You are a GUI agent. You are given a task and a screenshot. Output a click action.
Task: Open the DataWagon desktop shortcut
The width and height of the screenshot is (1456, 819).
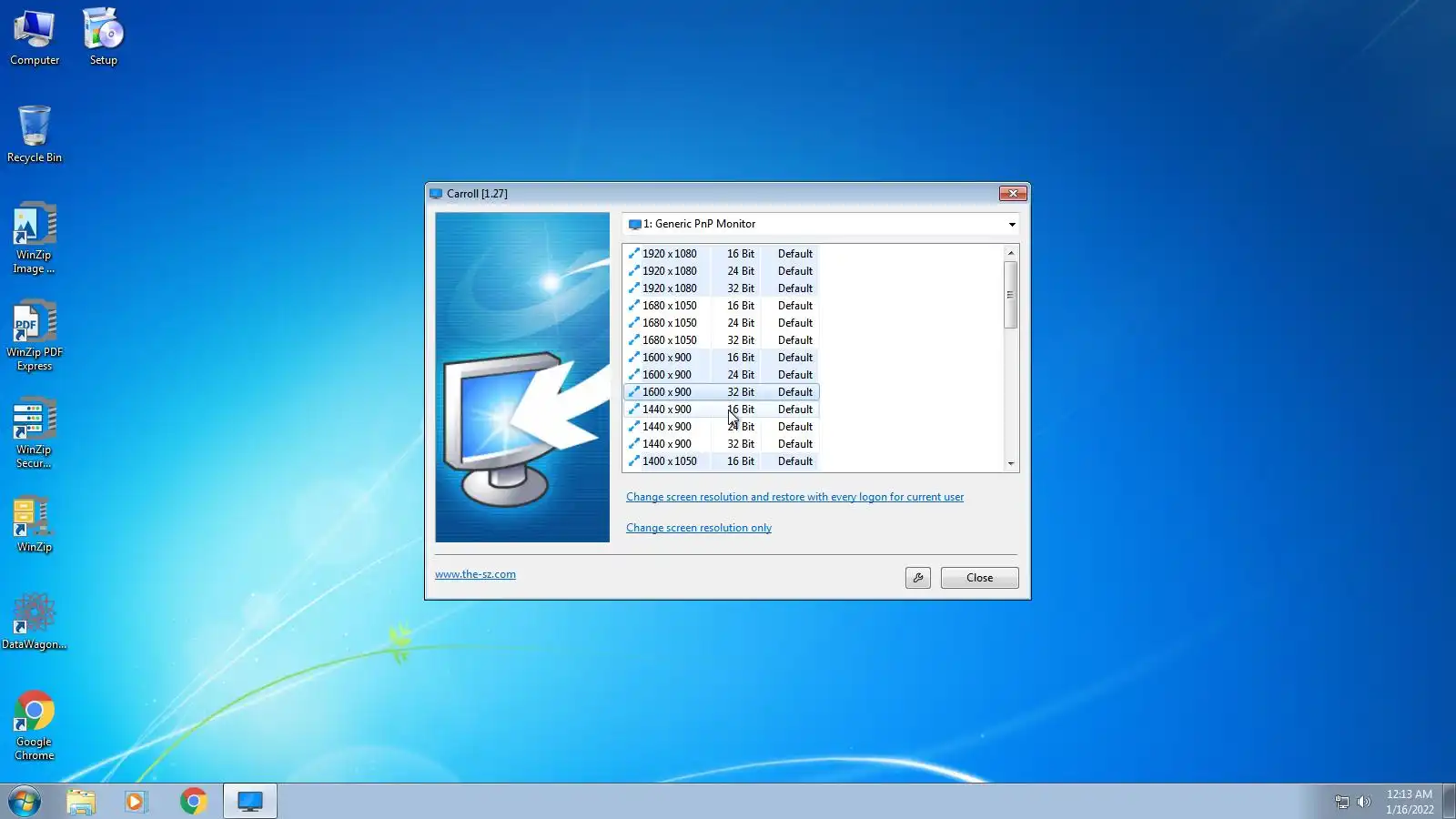tap(35, 622)
